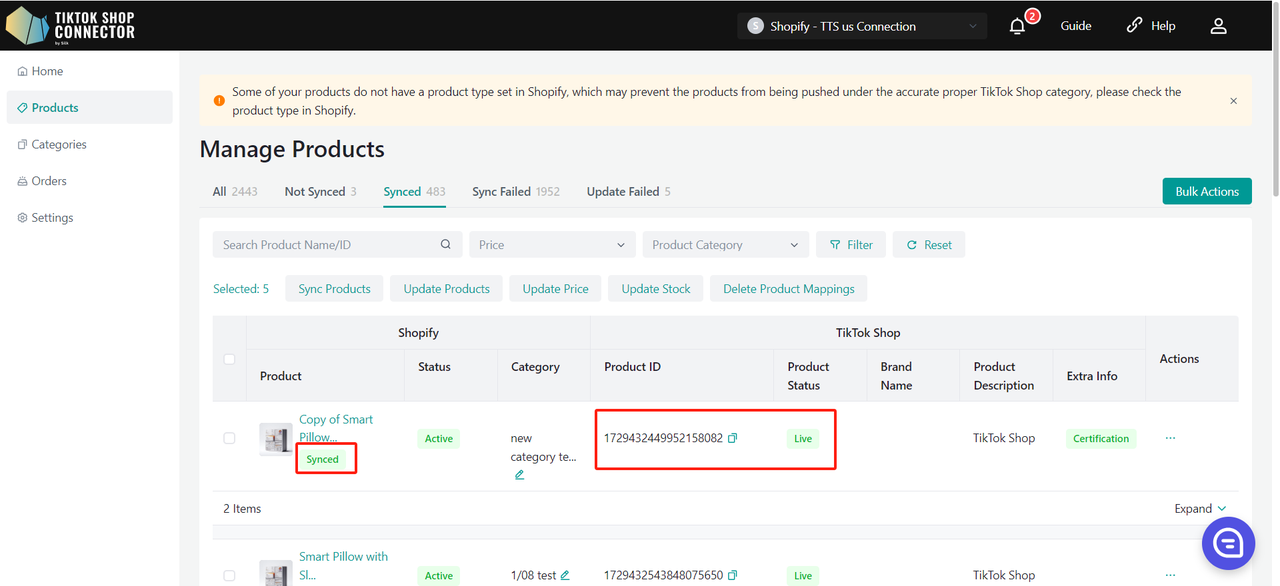Click the search magnifier icon
This screenshot has height=586, width=1280.
click(x=446, y=245)
